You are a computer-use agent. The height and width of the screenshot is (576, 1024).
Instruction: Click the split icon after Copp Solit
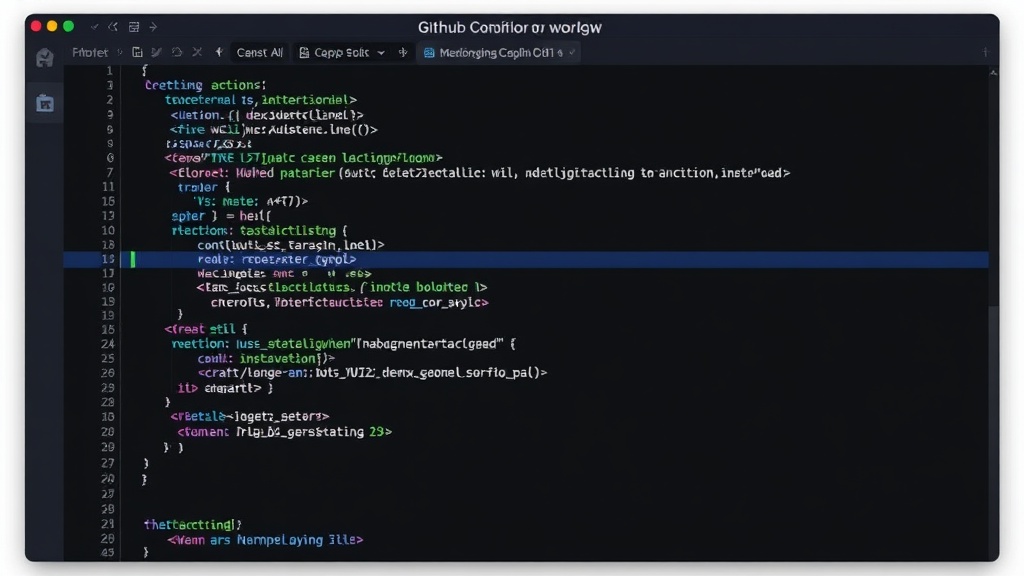(403, 52)
